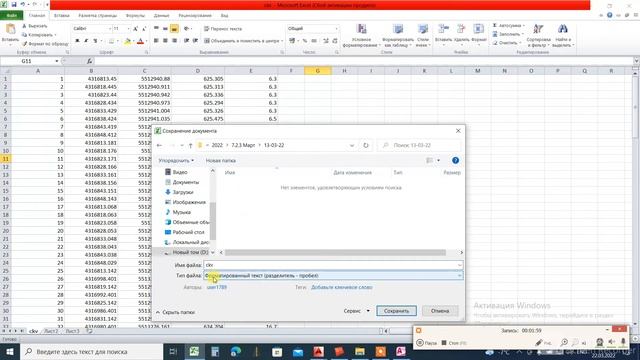Image resolution: width=640 pixels, height=360 pixels.
Task: Open the view options dropdown in dialog
Action: pyautogui.click(x=438, y=160)
